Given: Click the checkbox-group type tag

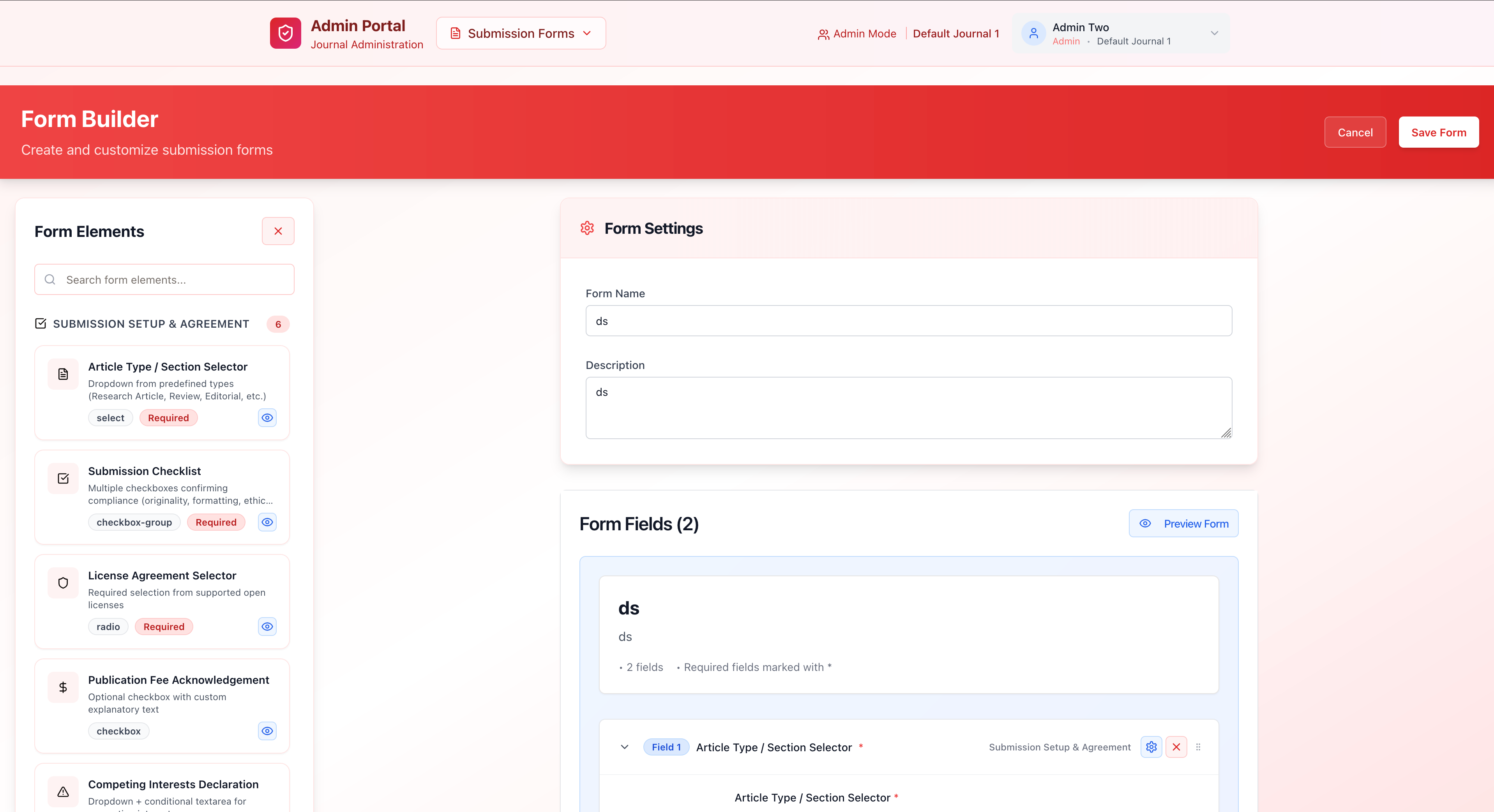Looking at the screenshot, I should pos(134,522).
